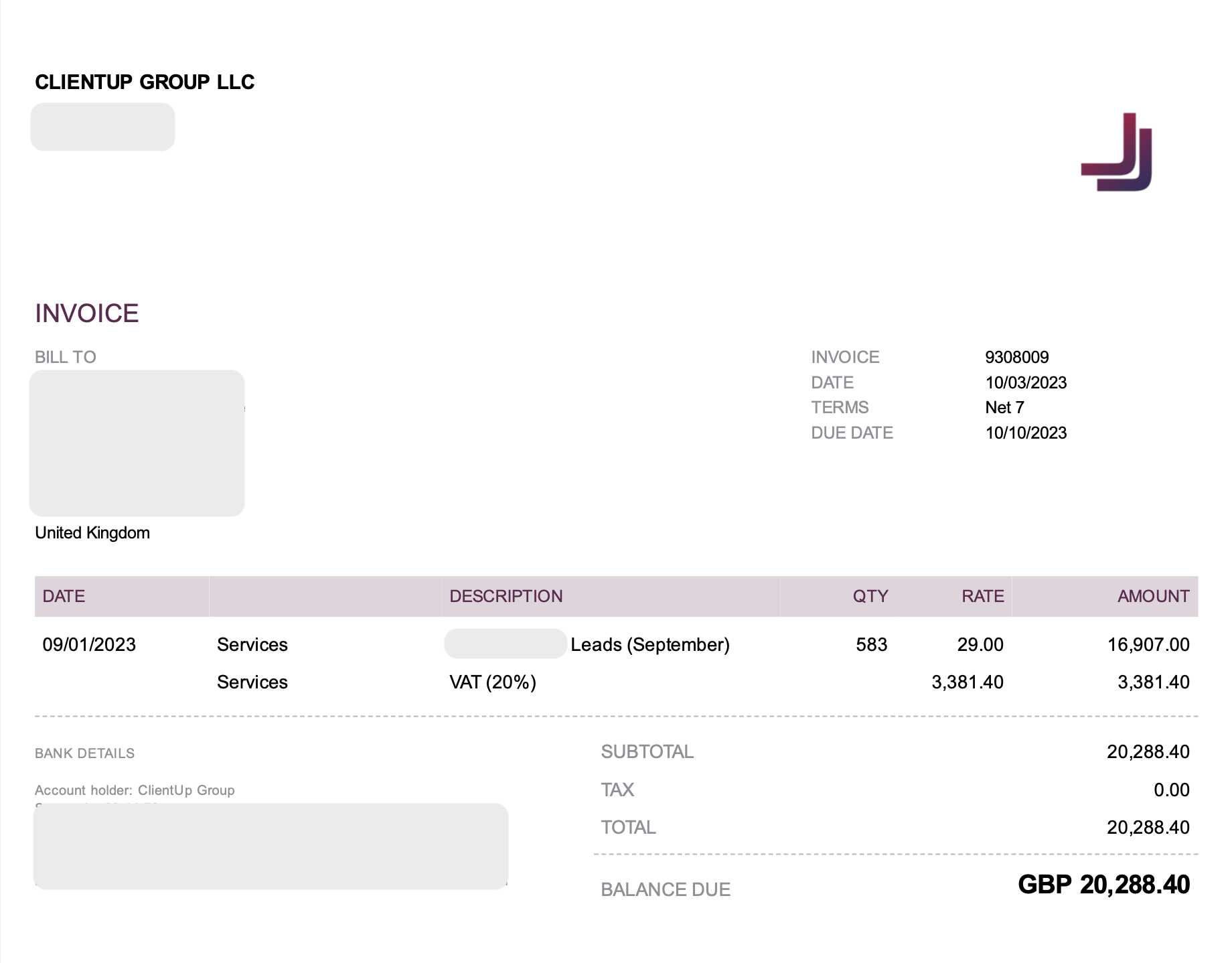This screenshot has height=963, width=1232.
Task: Select the invoice number 9308009
Action: tap(1016, 357)
